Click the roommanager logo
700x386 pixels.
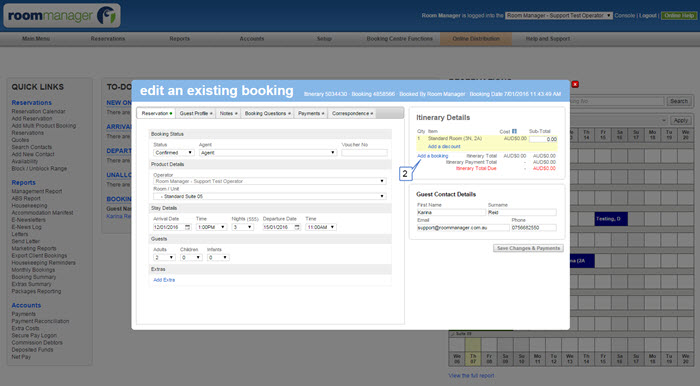click(62, 16)
